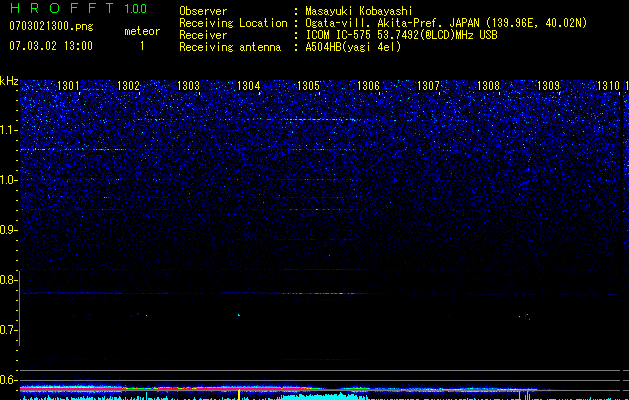629x400 pixels.
Task: Click the Receiver label
Action: (x=203, y=35)
